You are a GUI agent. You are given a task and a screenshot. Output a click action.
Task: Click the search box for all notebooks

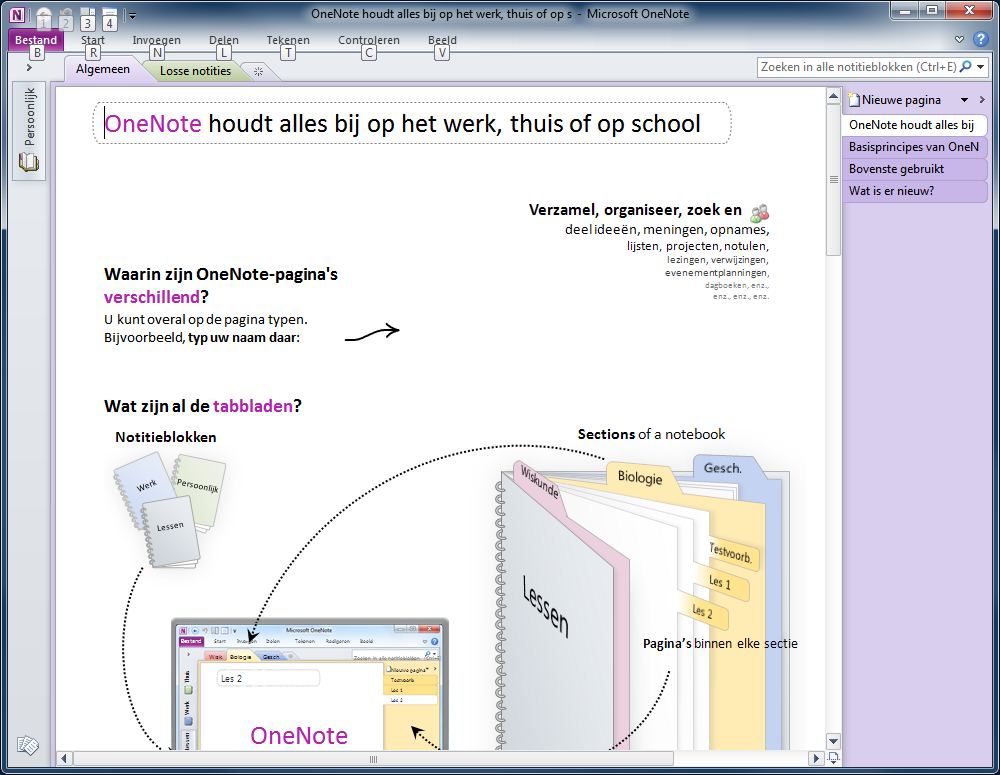coord(858,67)
